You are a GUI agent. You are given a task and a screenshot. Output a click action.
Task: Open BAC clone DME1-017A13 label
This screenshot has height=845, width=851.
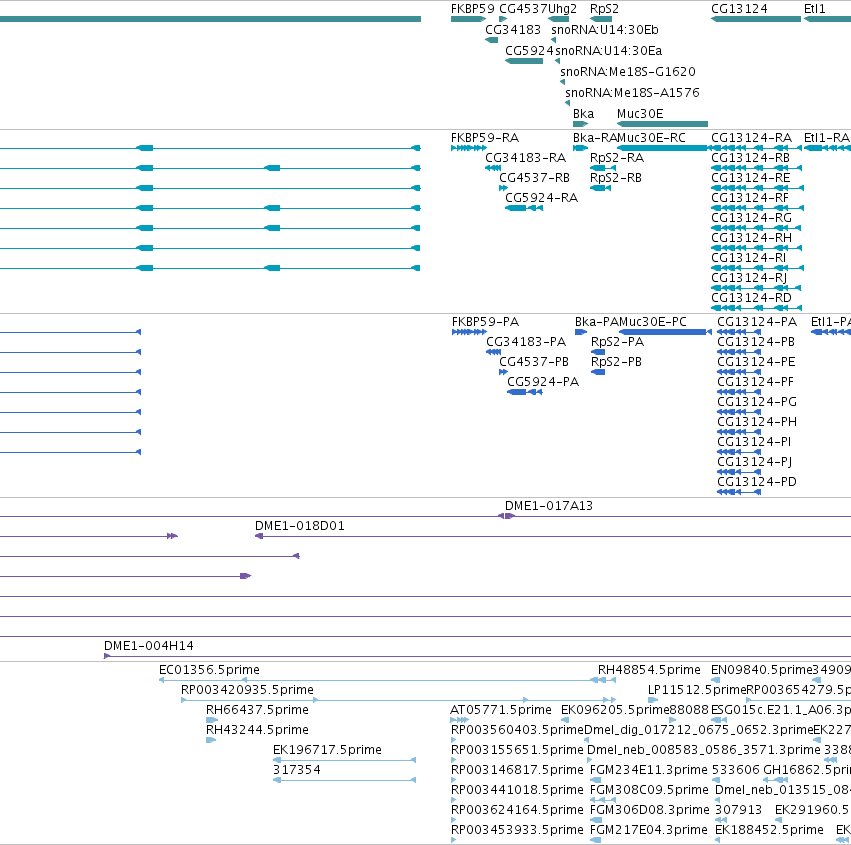click(x=549, y=505)
